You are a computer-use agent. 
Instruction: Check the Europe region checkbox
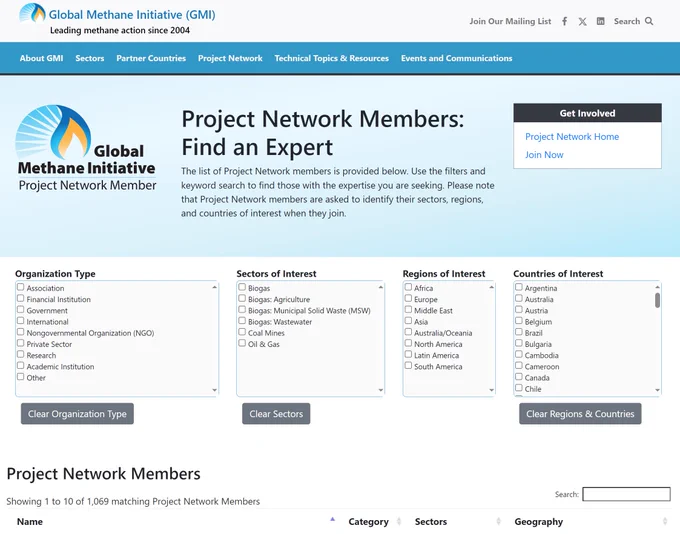coord(408,298)
